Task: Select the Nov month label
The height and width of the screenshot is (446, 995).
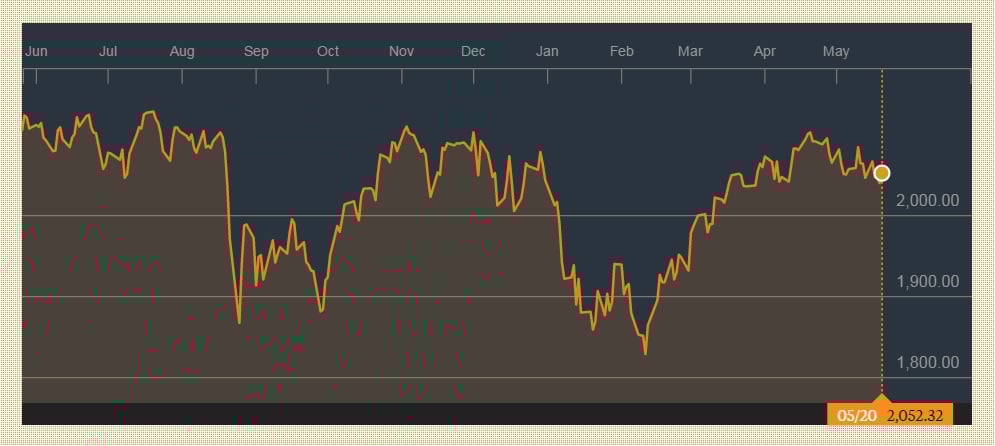Action: [x=402, y=51]
